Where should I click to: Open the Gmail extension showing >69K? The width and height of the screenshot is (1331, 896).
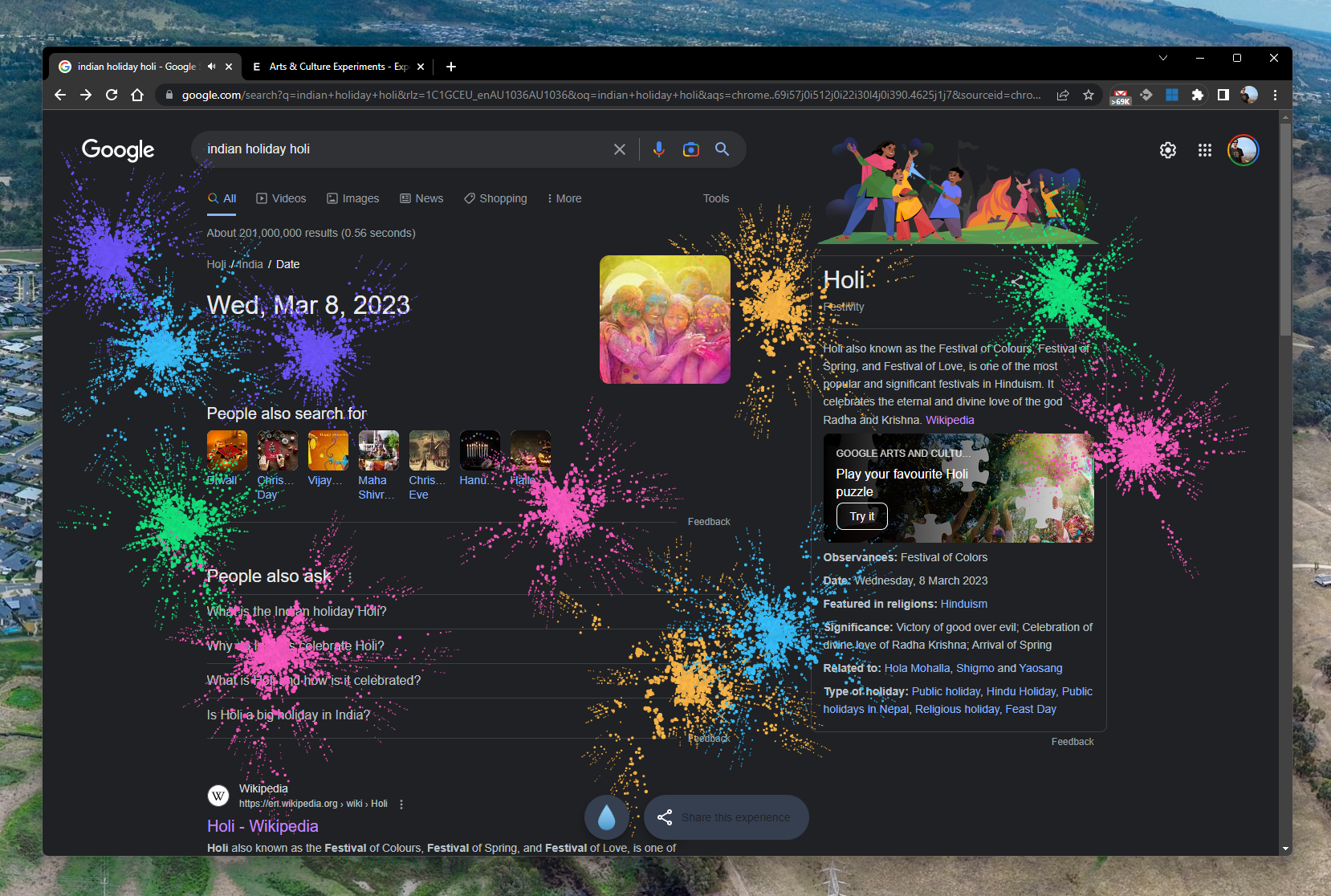tap(1121, 95)
